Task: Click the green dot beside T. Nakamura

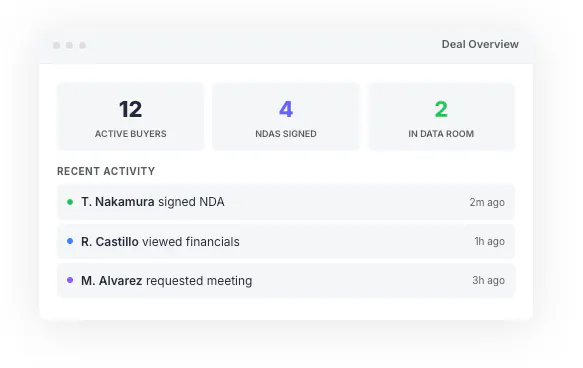Action: coord(70,202)
